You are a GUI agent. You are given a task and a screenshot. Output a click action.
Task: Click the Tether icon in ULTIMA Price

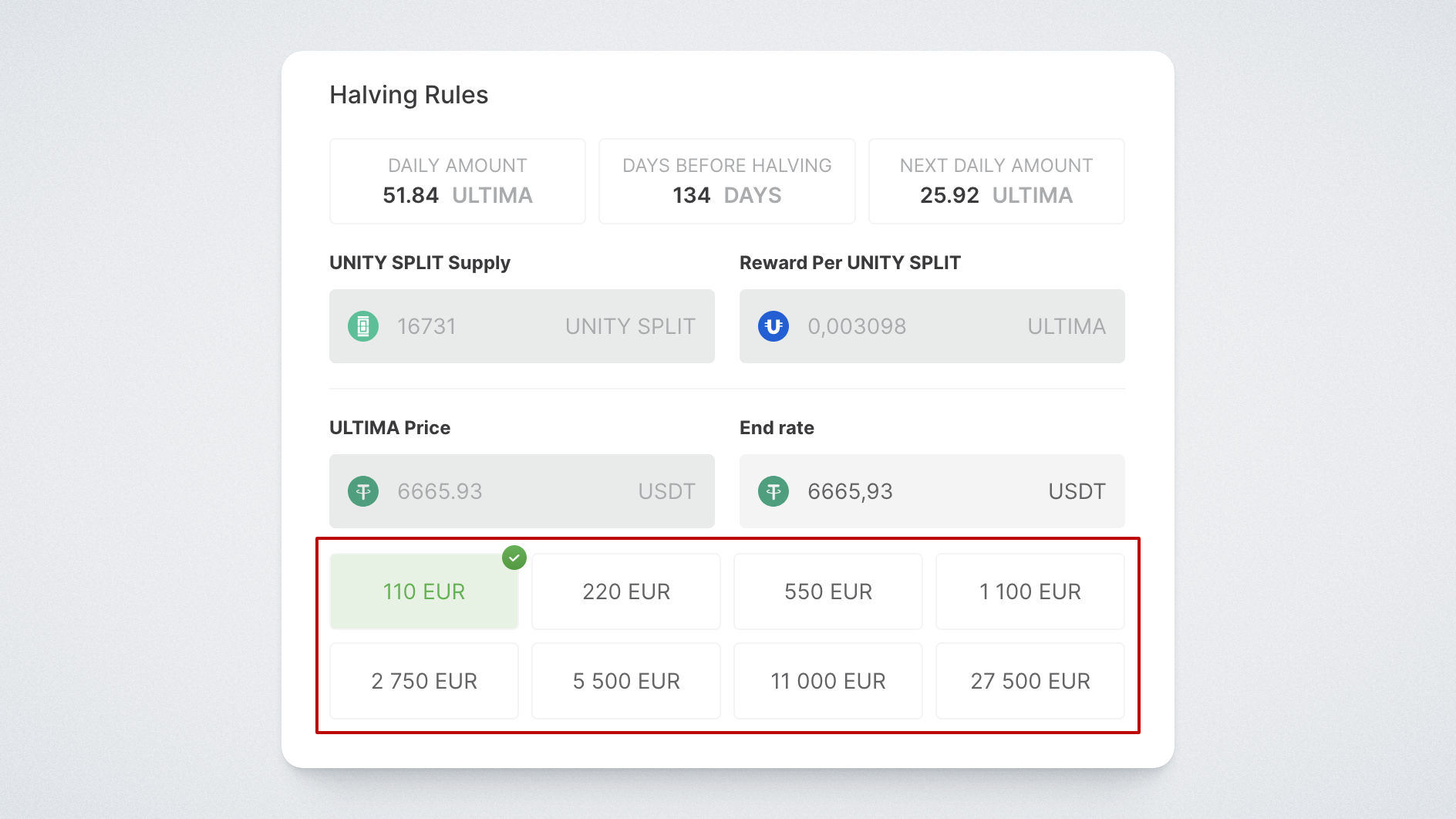(363, 491)
